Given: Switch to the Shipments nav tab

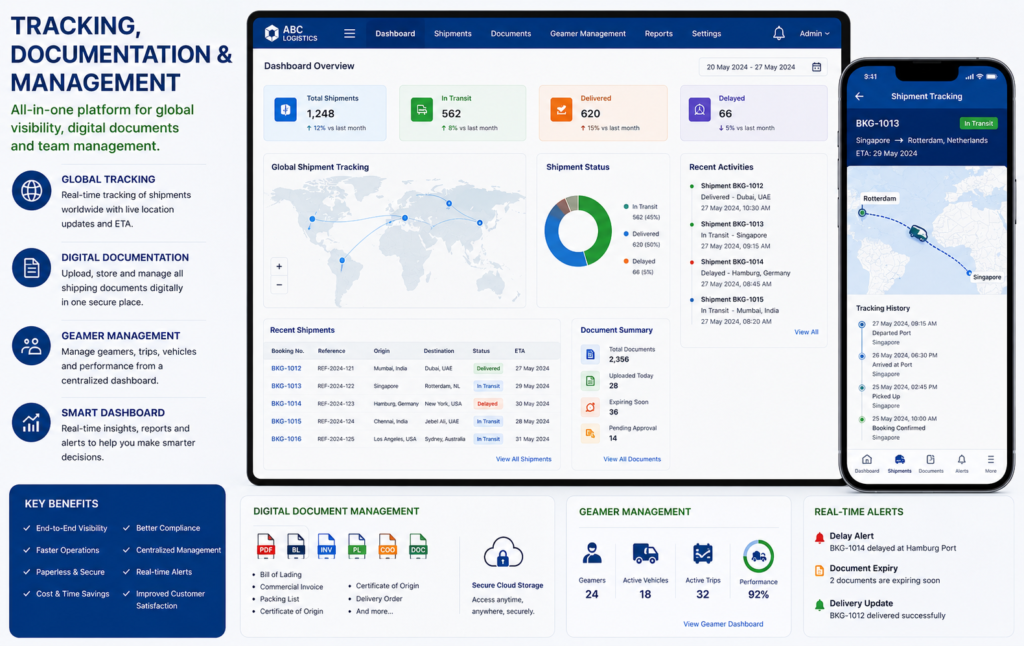Looking at the screenshot, I should 453,33.
